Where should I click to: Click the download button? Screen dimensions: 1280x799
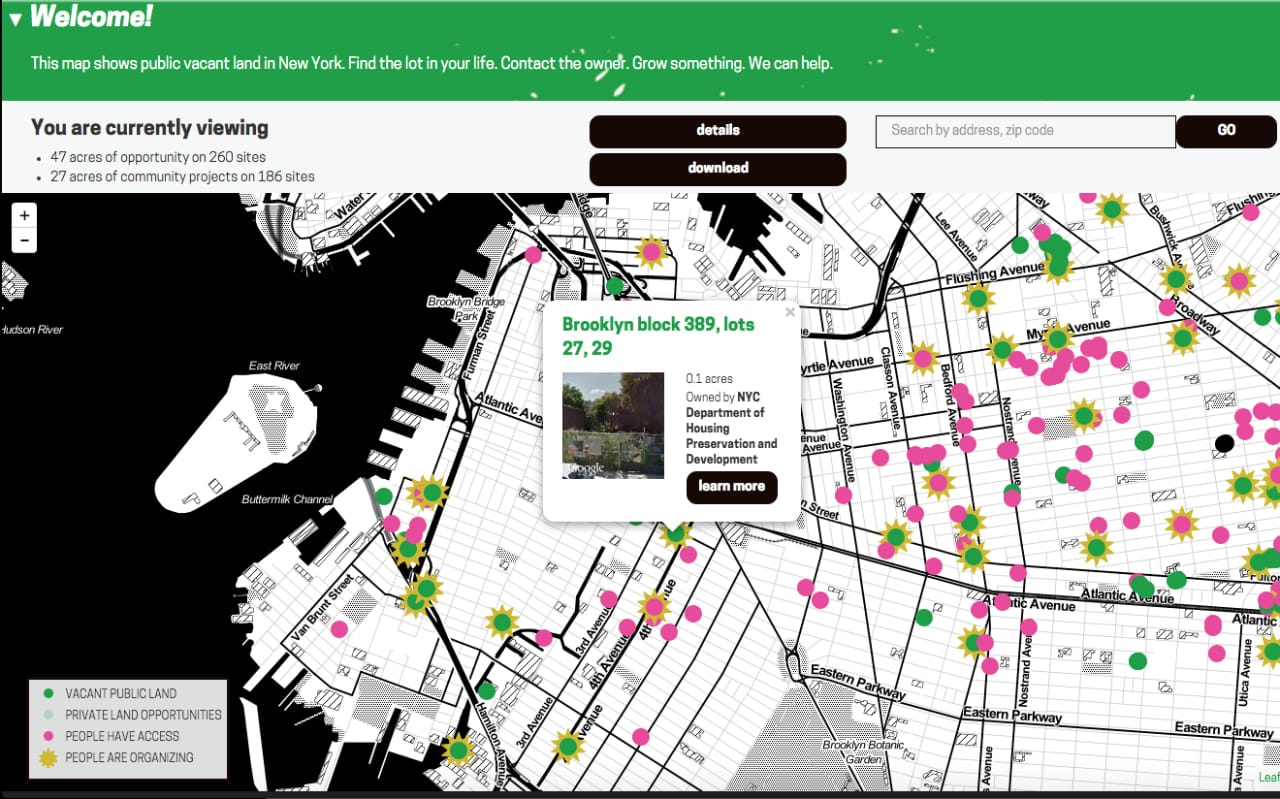pos(717,169)
